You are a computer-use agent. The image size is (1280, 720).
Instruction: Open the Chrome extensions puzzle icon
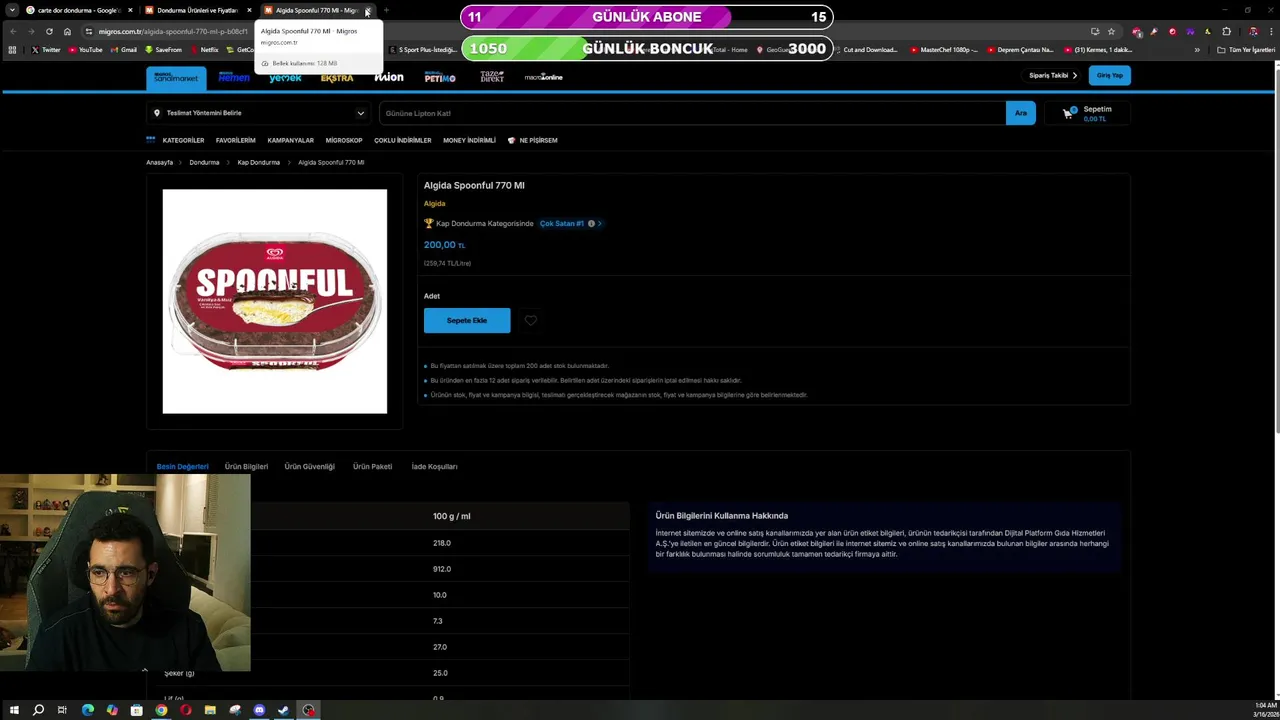(1226, 31)
